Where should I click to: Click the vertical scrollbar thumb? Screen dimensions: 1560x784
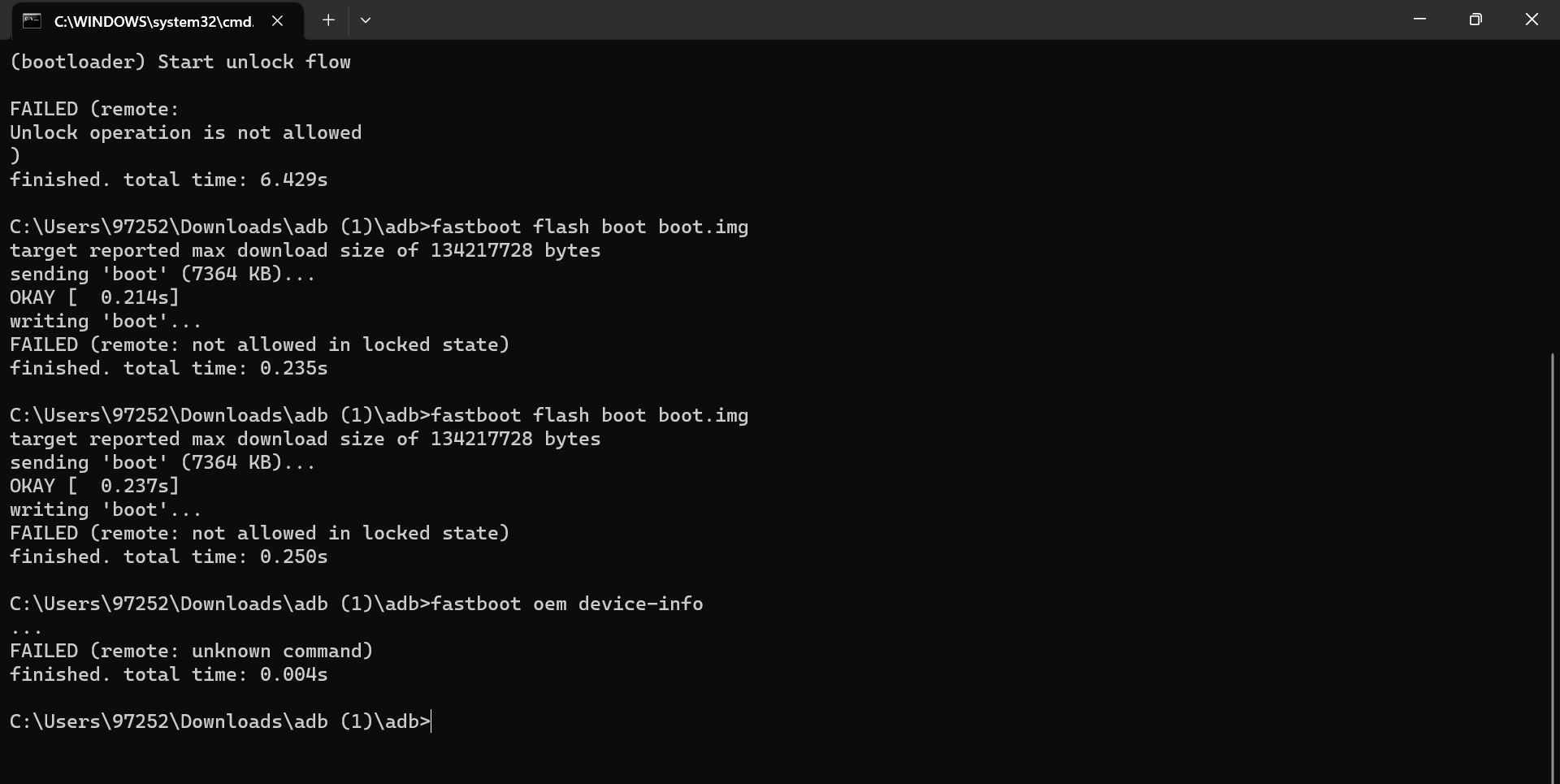1553,567
